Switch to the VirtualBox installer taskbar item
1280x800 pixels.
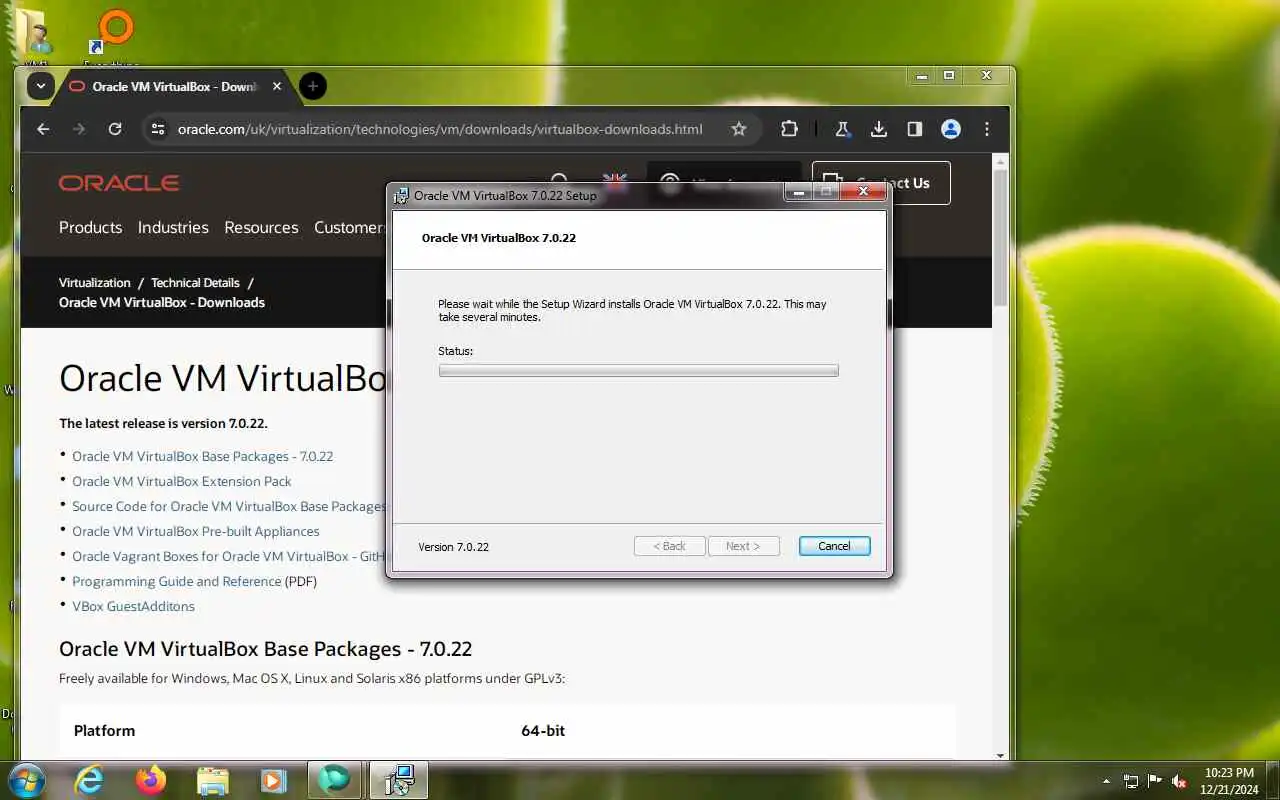tap(399, 780)
